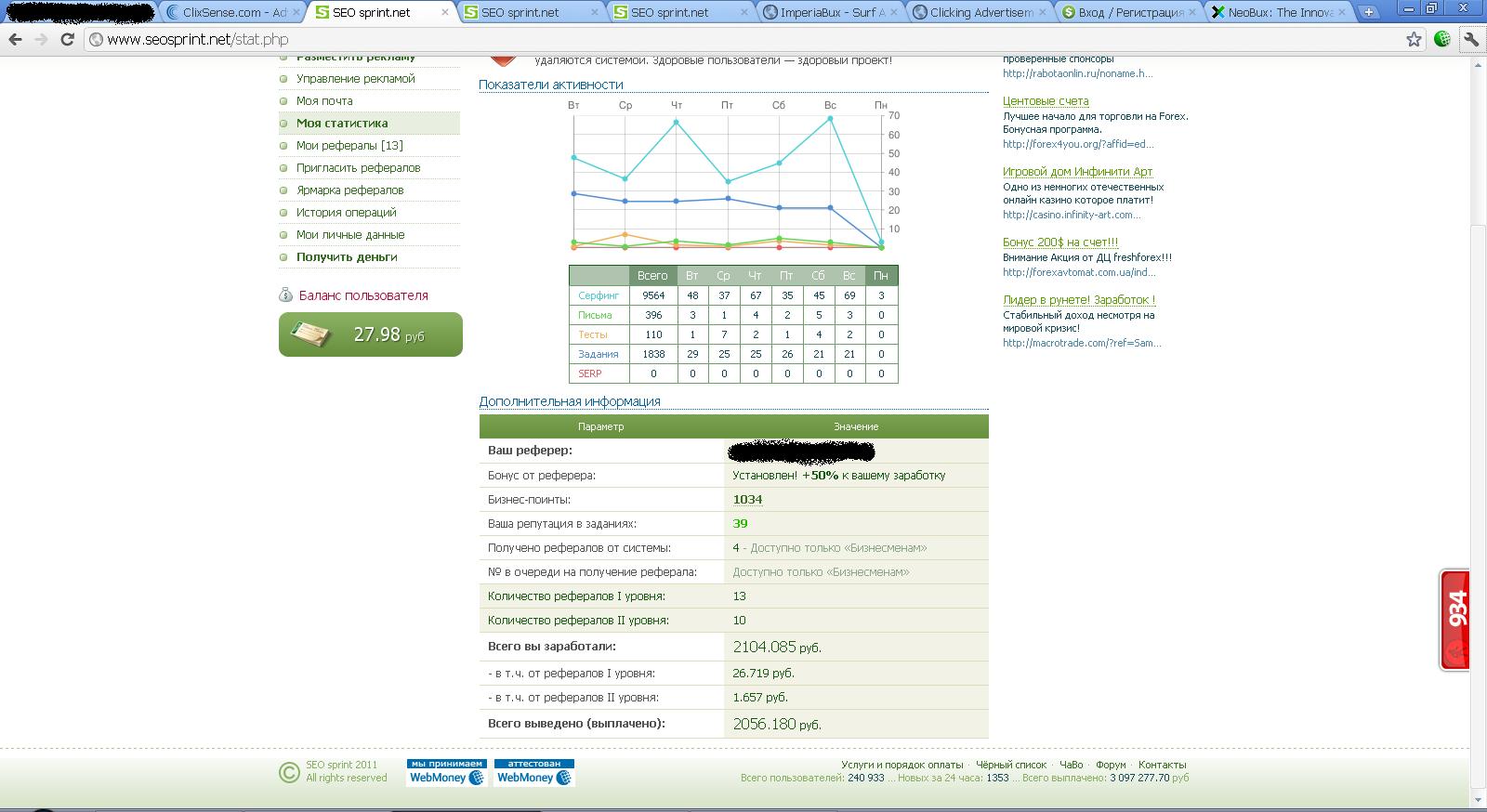Click the green balance money icon
This screenshot has width=1487, height=812.
point(310,334)
